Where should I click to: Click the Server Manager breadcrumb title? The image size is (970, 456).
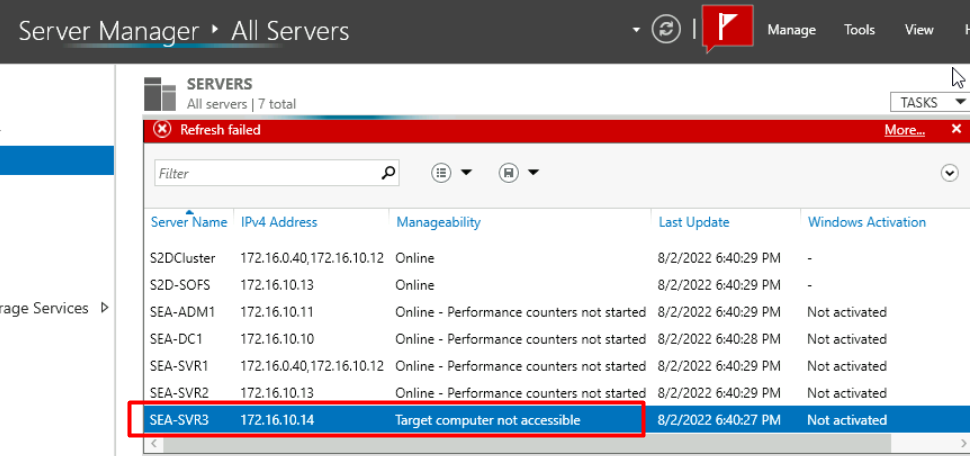pos(109,30)
